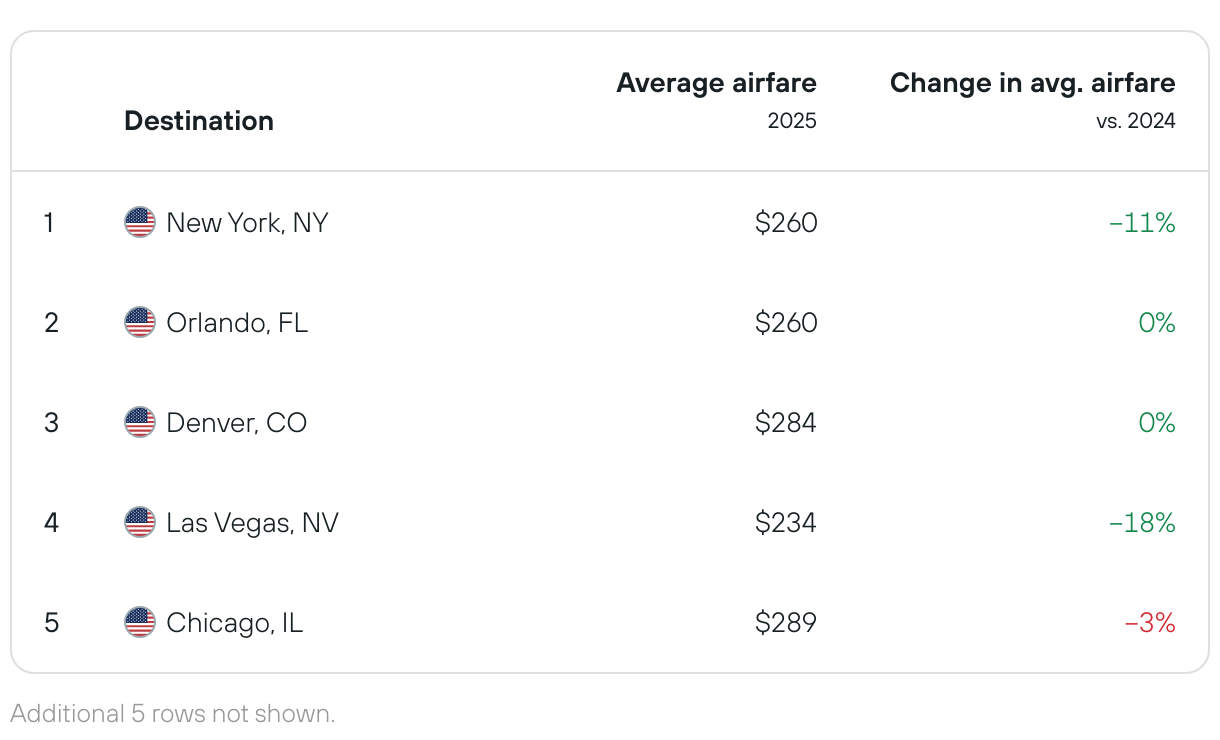The height and width of the screenshot is (740, 1220).
Task: Click the 'Additional 5 rows not shown' note
Action: click(x=173, y=713)
